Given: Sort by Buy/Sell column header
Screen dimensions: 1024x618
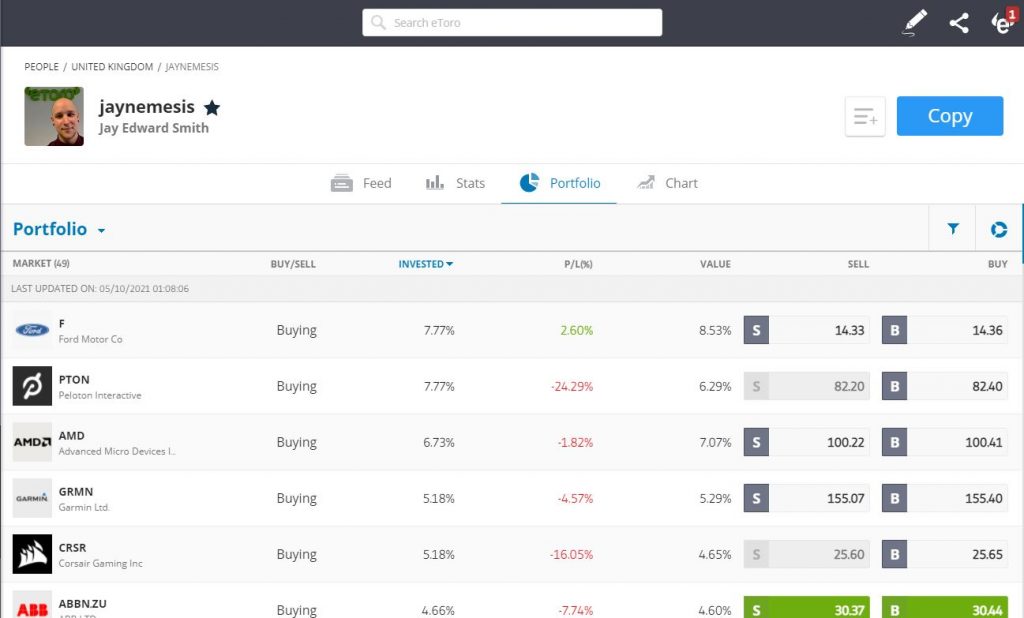Looking at the screenshot, I should pos(293,264).
